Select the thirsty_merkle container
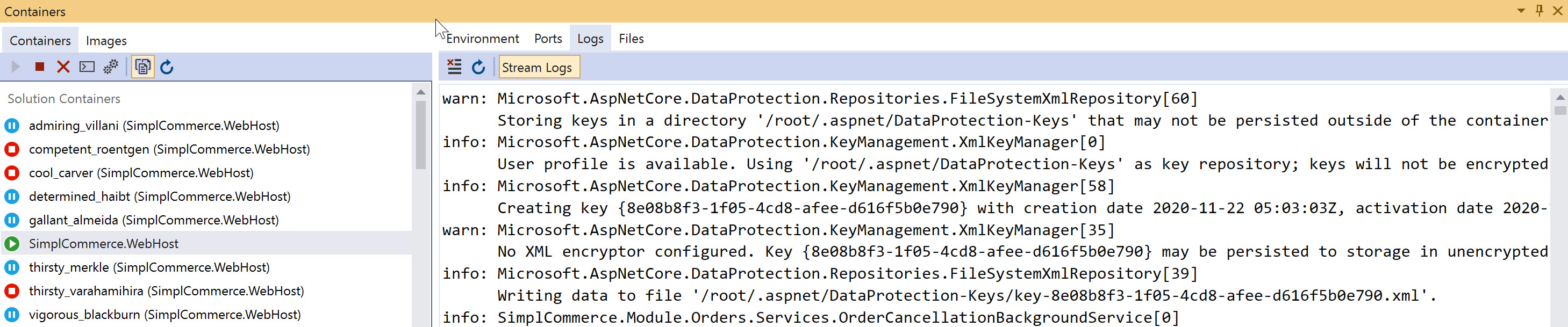 click(148, 267)
